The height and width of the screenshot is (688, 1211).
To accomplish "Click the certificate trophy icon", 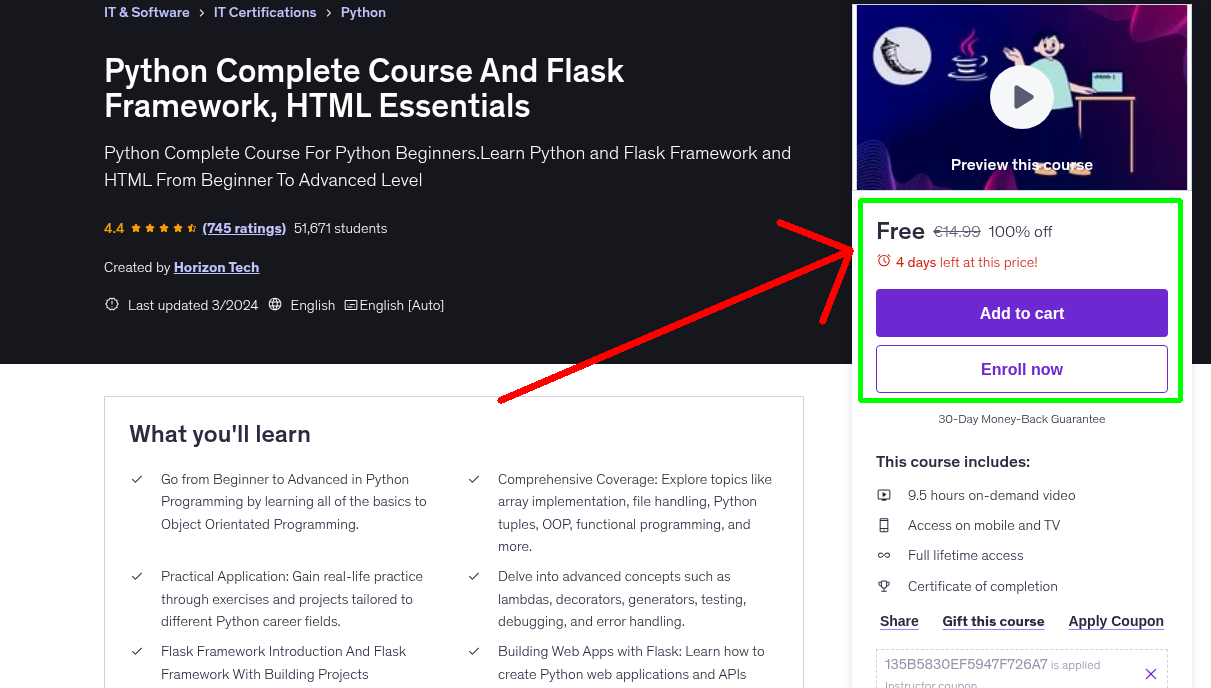I will 884,586.
